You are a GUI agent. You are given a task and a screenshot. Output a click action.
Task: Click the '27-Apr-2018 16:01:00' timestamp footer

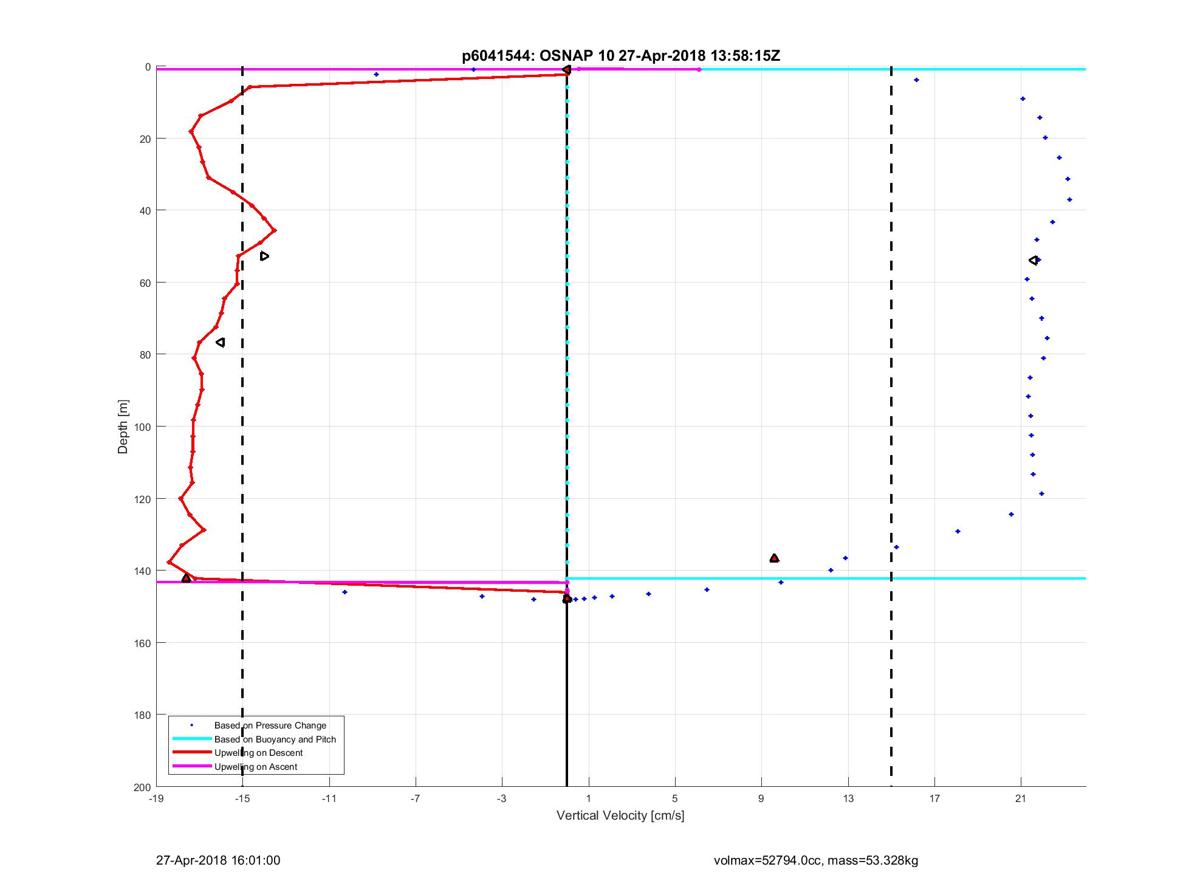pyautogui.click(x=218, y=859)
